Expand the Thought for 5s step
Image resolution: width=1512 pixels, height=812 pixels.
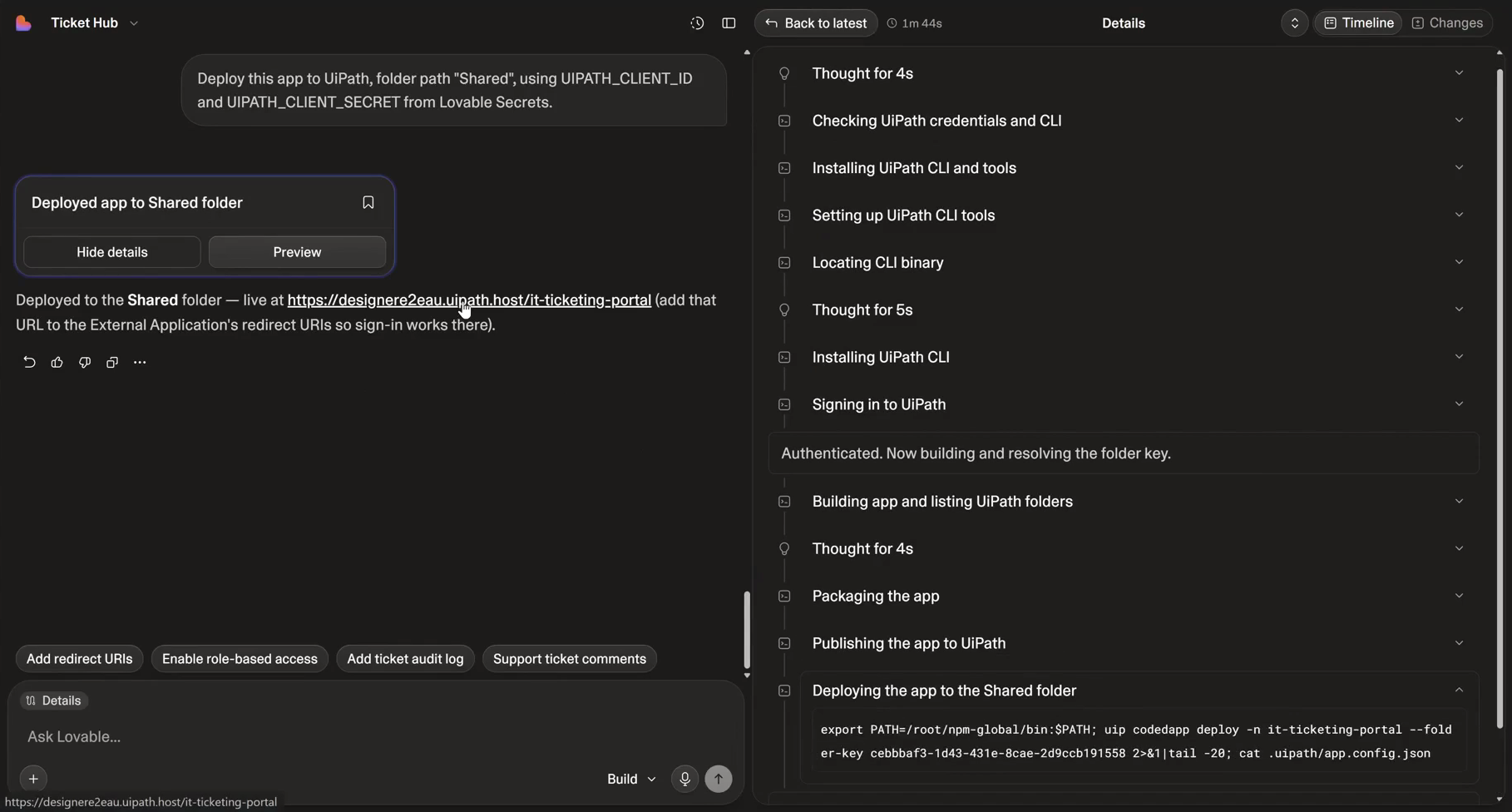coord(1459,309)
